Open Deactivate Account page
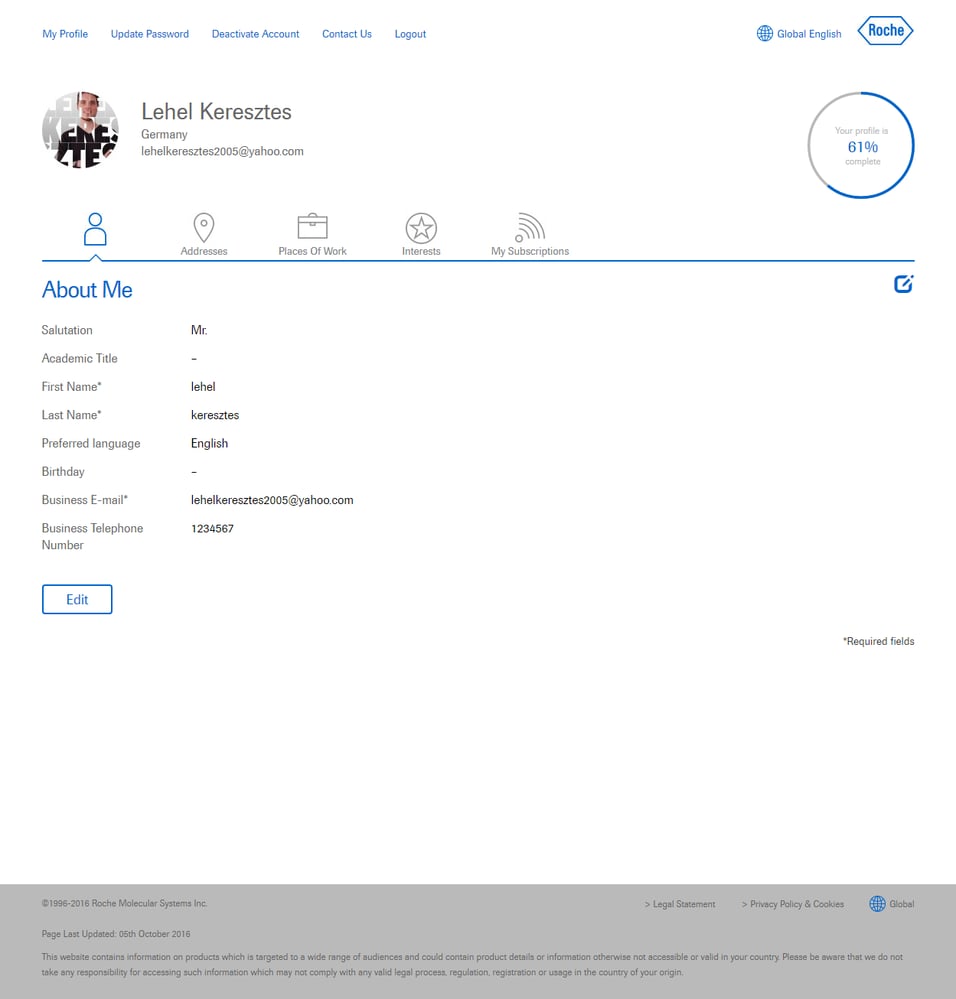This screenshot has width=956, height=999. 255,34
